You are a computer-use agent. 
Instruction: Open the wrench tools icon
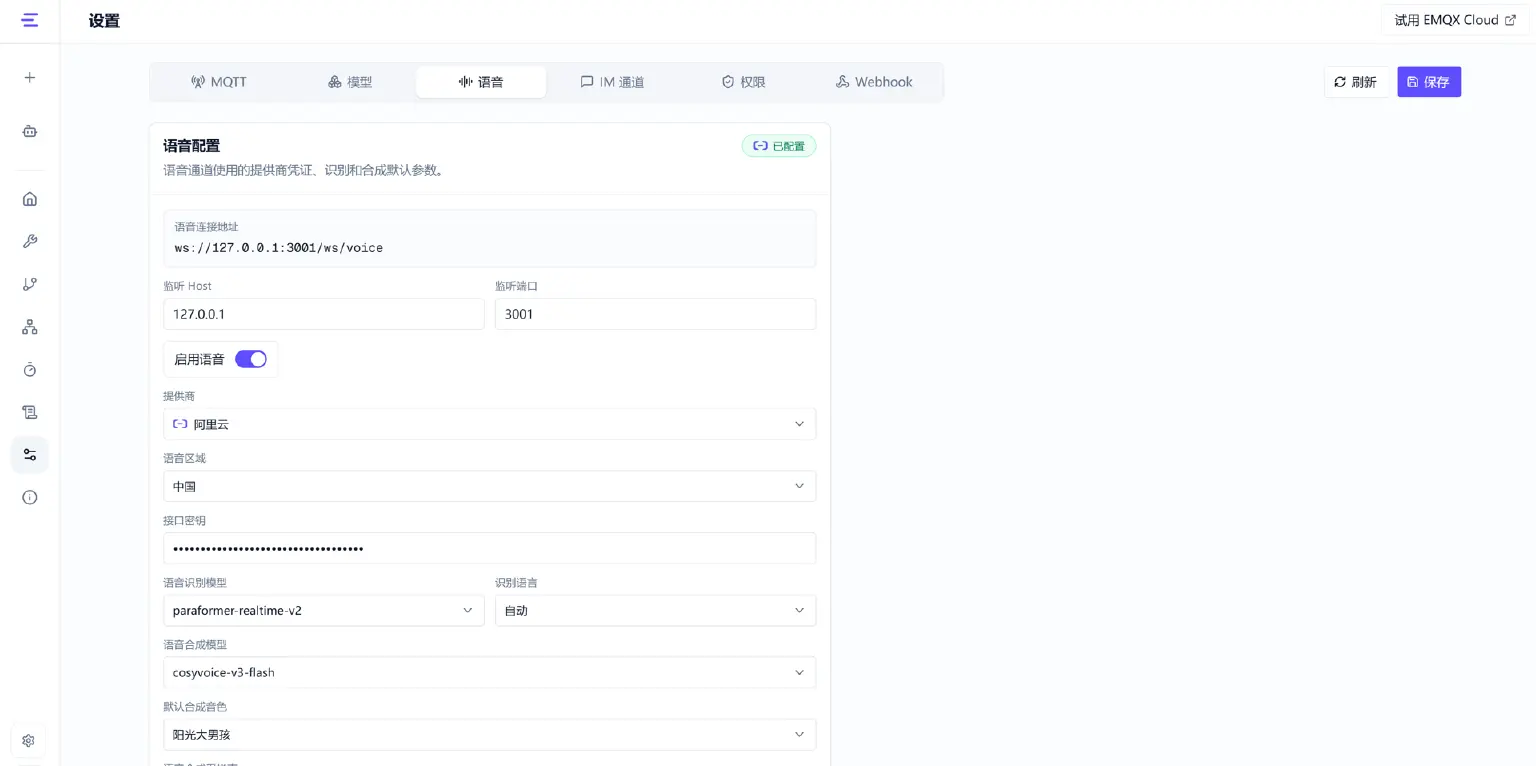[30, 241]
